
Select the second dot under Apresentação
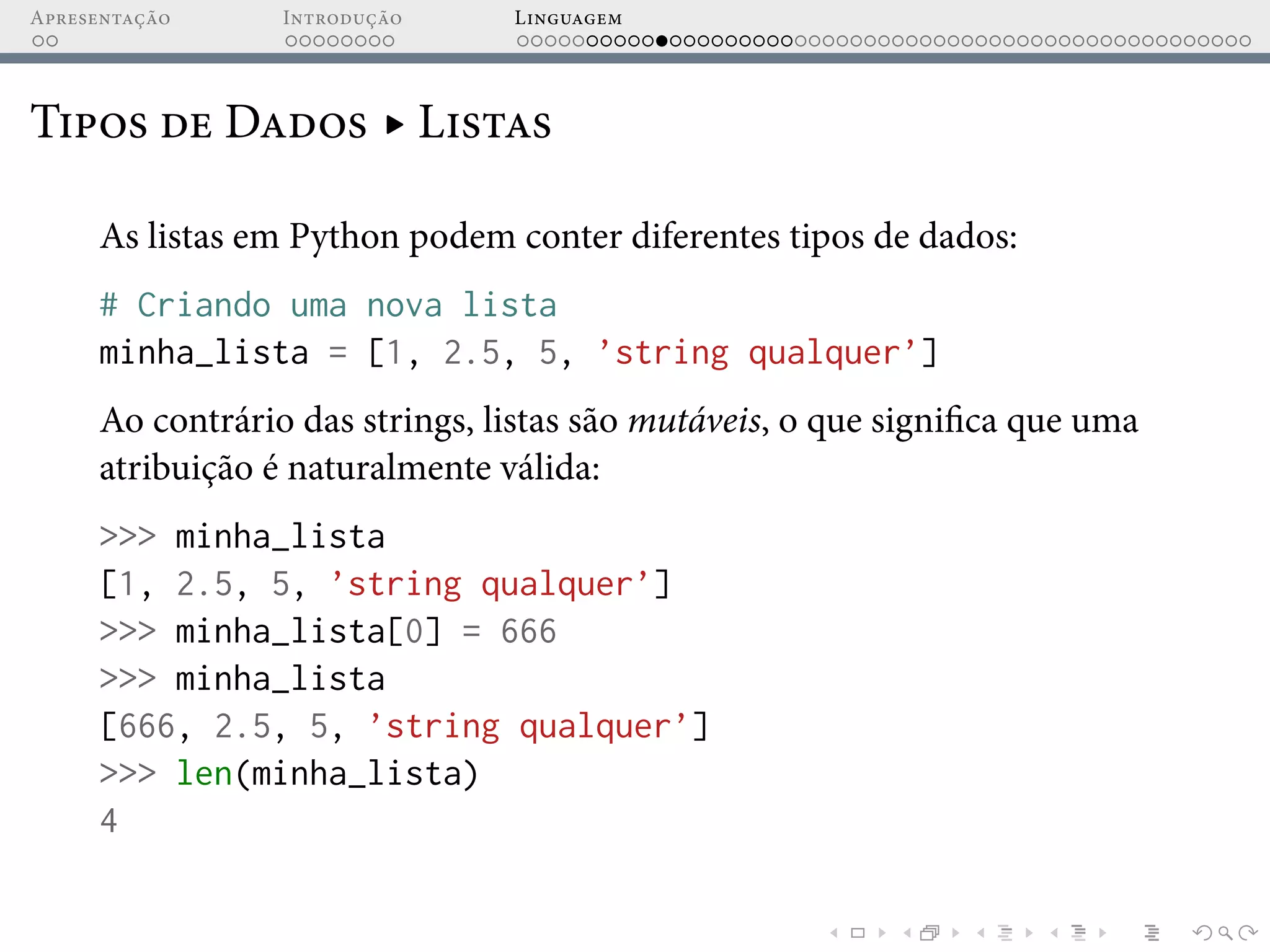tap(52, 41)
